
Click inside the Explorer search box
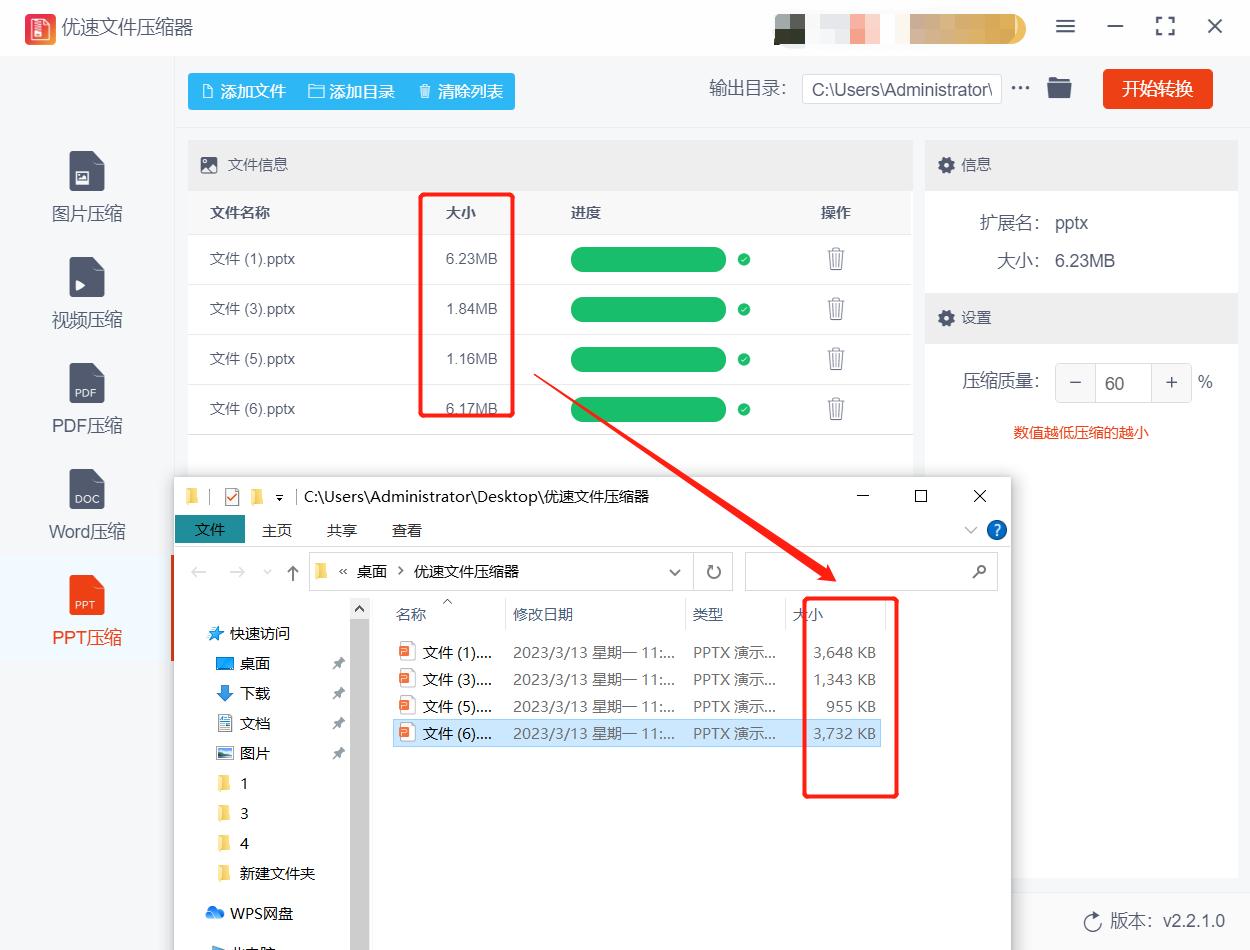tap(870, 571)
